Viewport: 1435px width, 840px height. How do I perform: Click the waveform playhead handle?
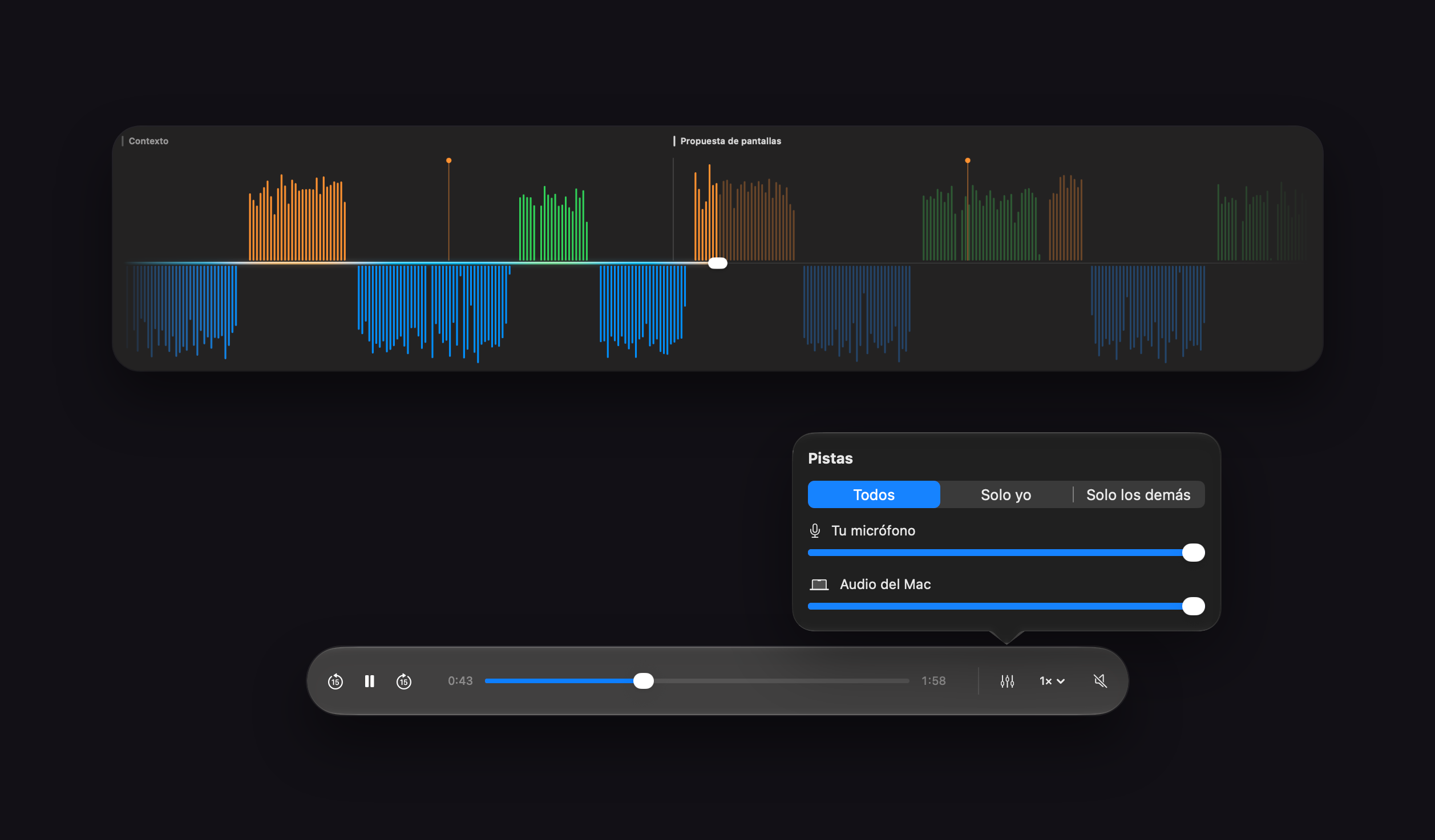coord(718,263)
